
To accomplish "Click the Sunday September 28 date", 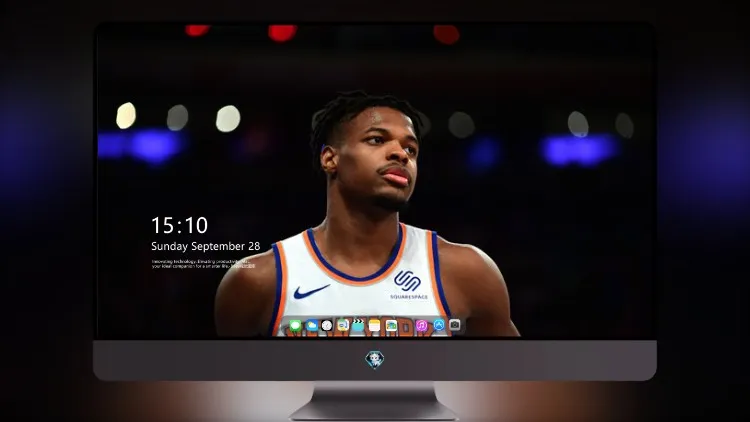I will pyautogui.click(x=206, y=246).
